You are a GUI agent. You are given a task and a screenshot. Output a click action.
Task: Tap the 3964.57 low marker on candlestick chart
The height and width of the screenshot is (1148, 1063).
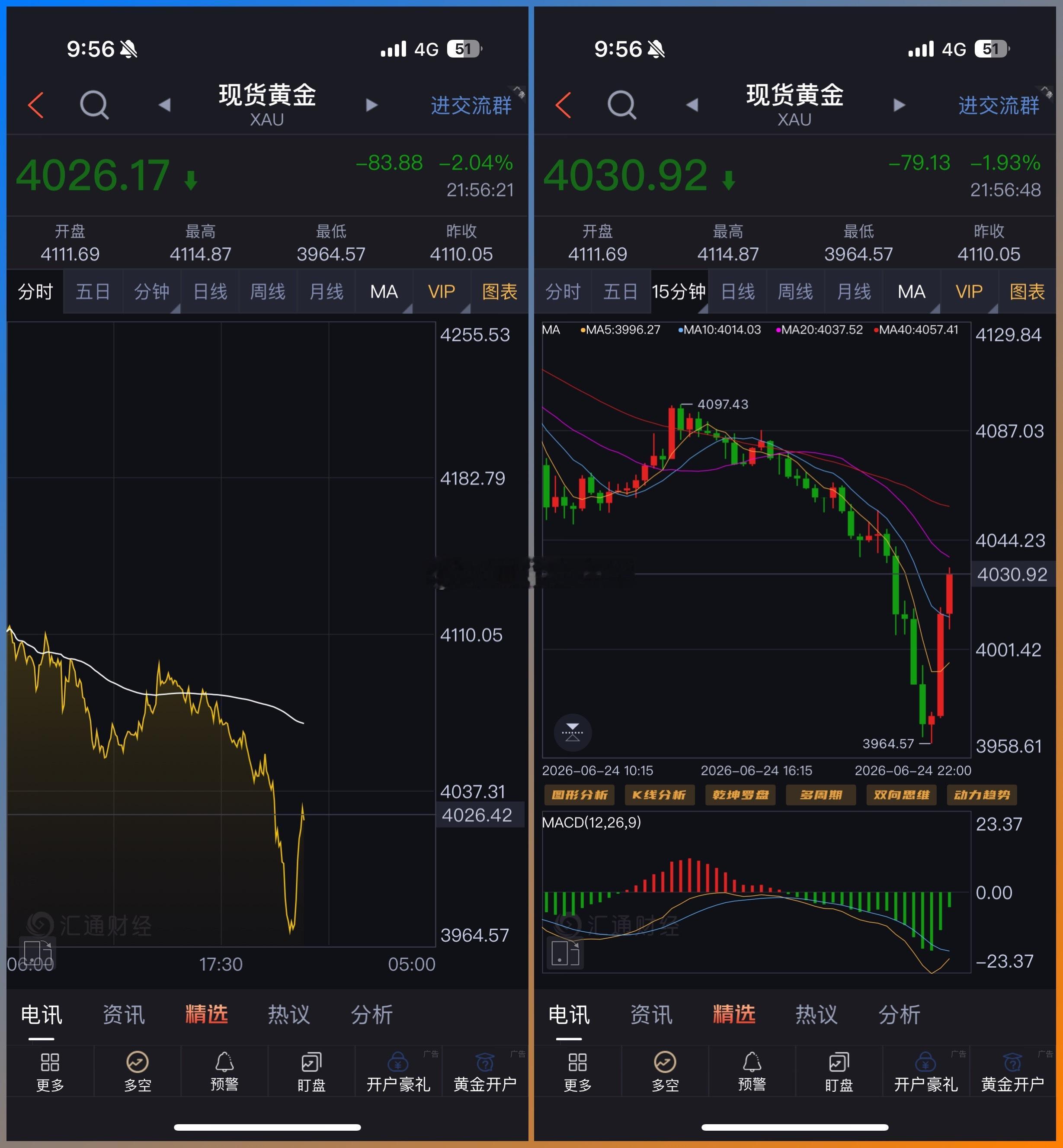point(888,744)
